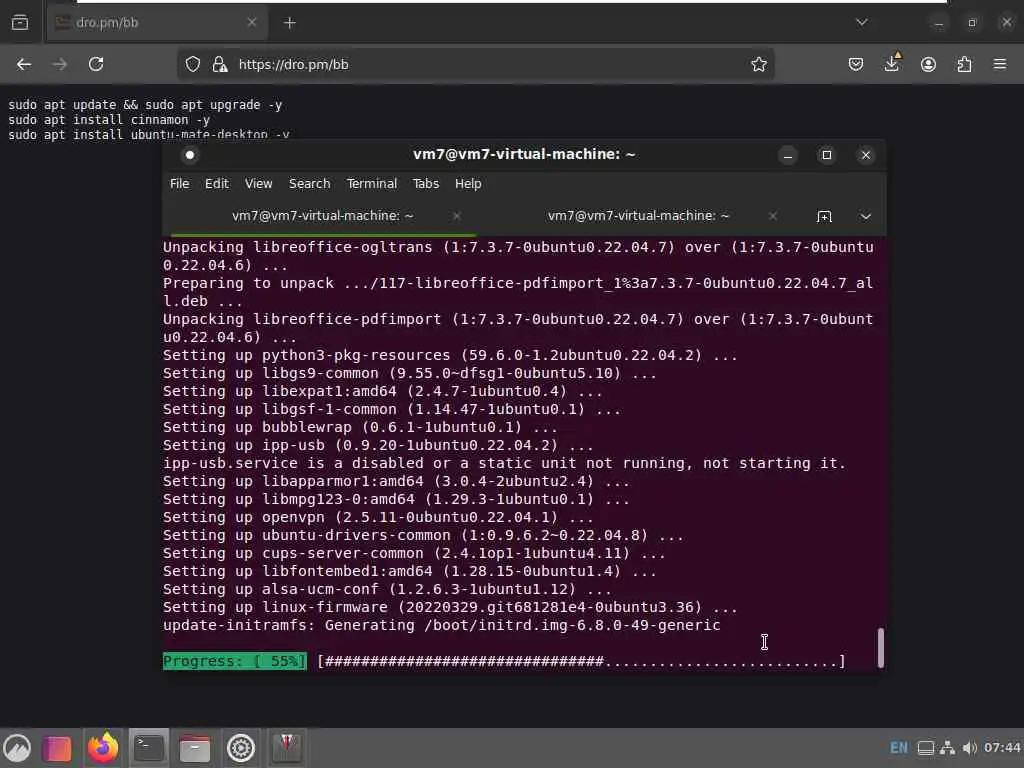Open the terminal Edit menu
1024x768 pixels.
click(217, 184)
